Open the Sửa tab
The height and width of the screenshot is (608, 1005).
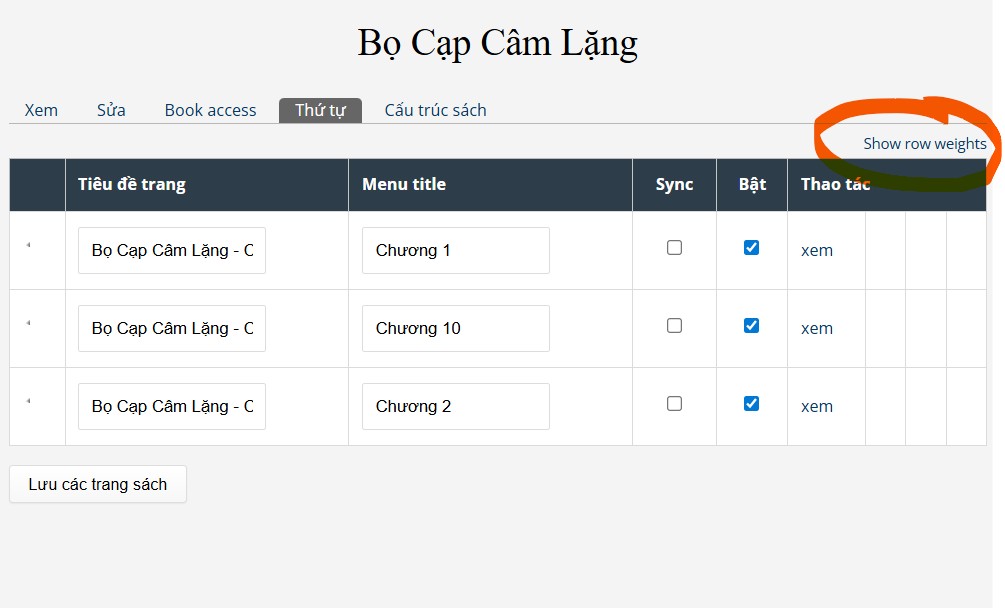111,110
